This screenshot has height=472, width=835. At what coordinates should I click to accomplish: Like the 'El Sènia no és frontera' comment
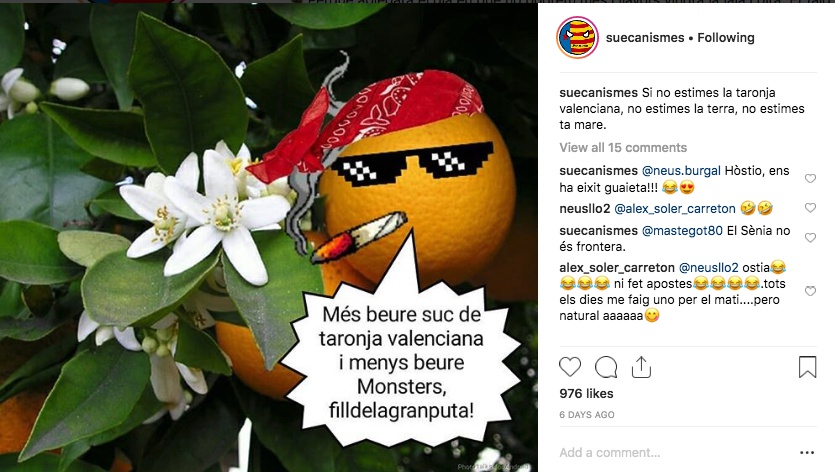(x=810, y=238)
